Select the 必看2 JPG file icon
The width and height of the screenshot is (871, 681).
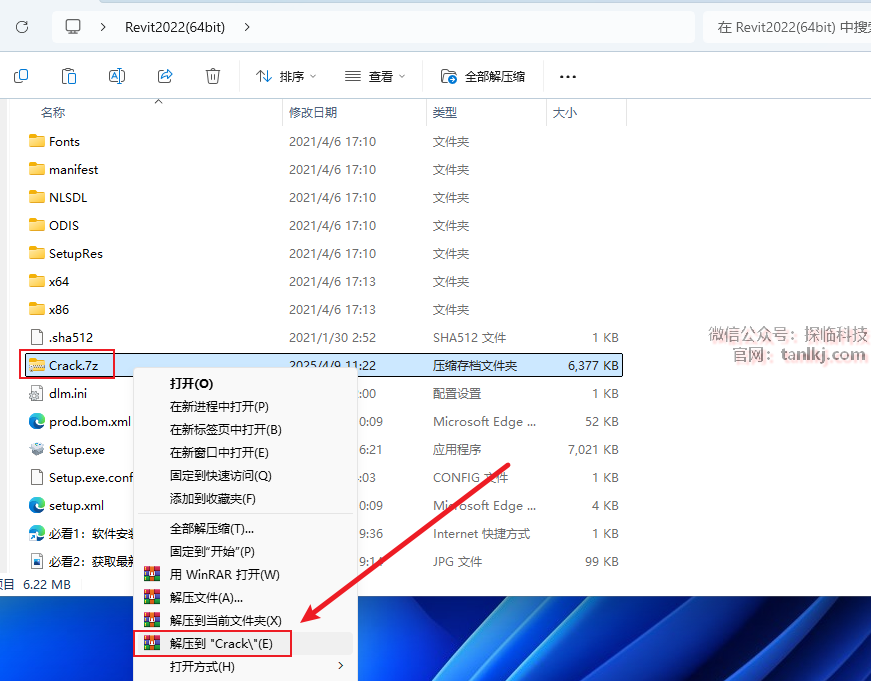click(37, 561)
